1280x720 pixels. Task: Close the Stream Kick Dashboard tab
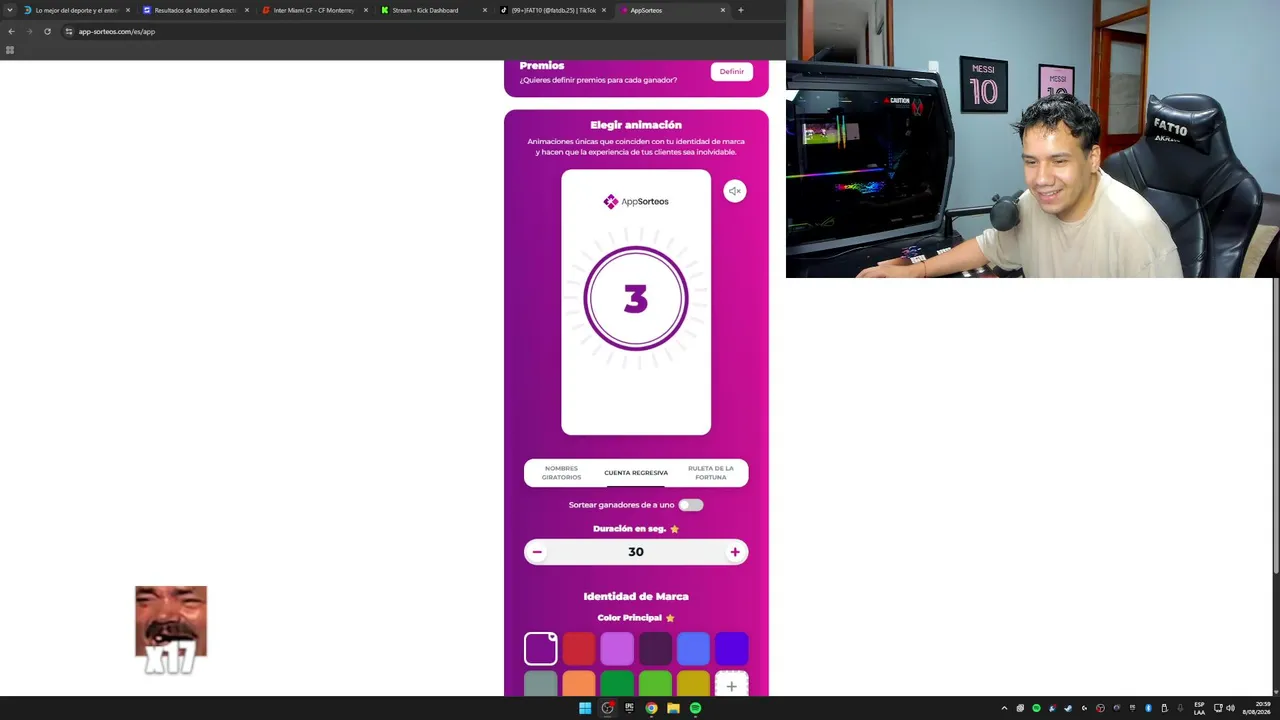click(485, 10)
